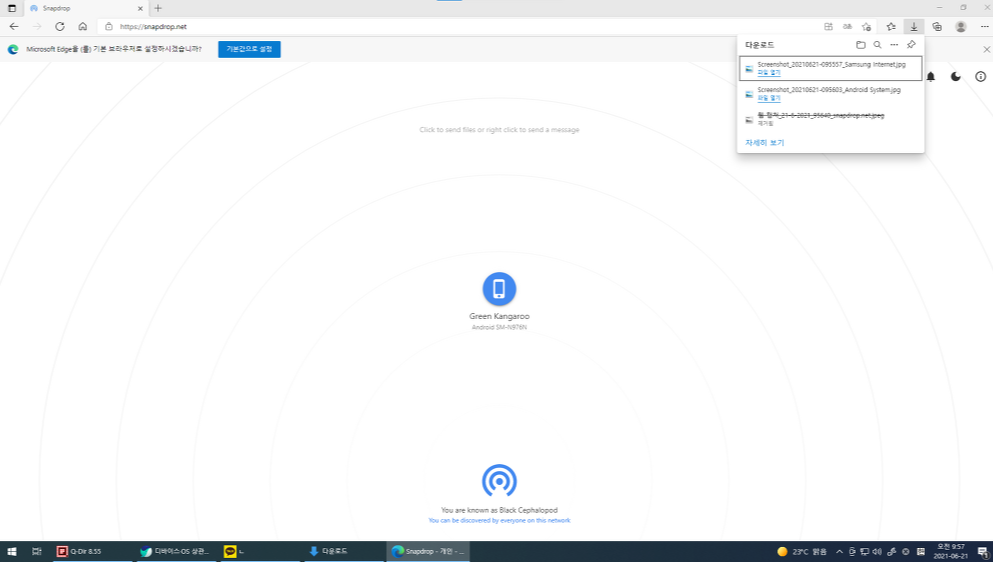Open weather widget showing 23°C

[x=802, y=551]
